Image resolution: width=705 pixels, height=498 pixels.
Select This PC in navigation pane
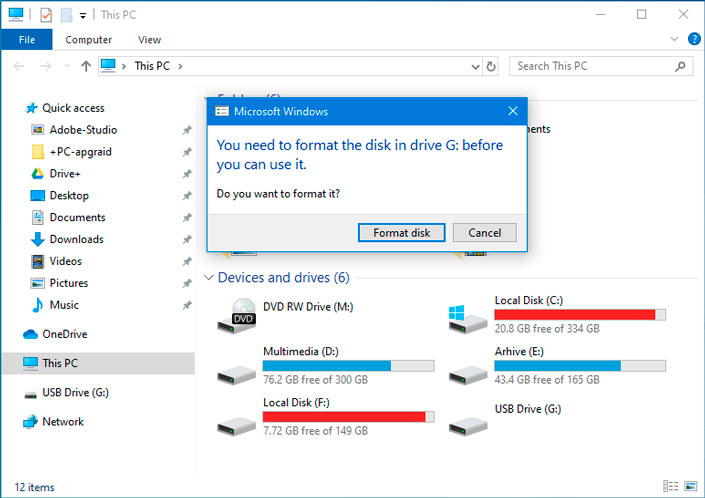[x=98, y=363]
